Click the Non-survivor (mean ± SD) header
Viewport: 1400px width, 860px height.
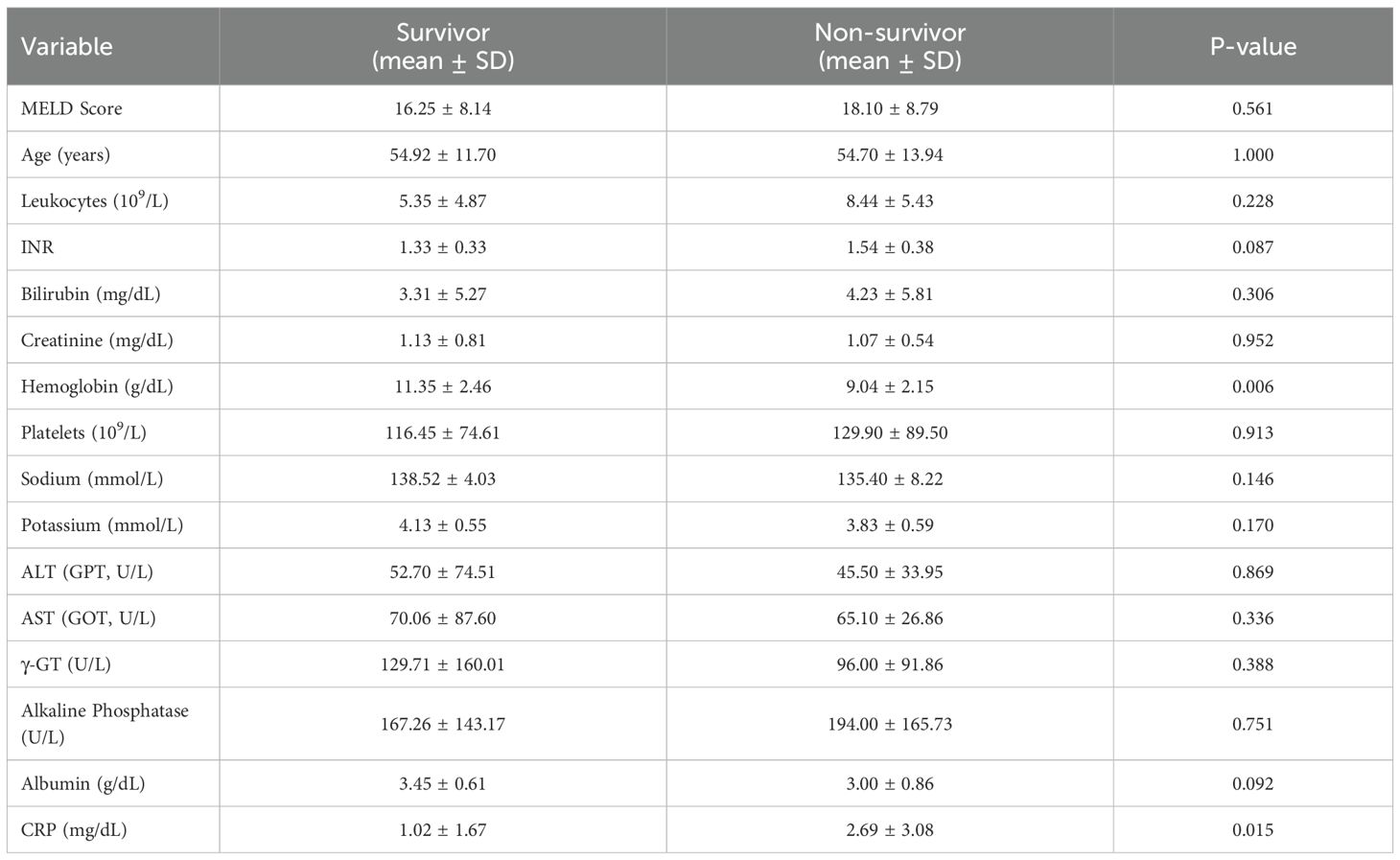889,46
